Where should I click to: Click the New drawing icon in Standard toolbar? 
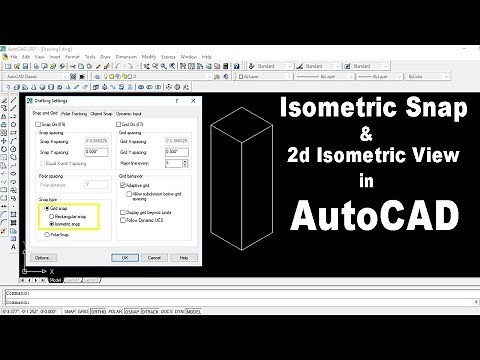pyautogui.click(x=8, y=66)
